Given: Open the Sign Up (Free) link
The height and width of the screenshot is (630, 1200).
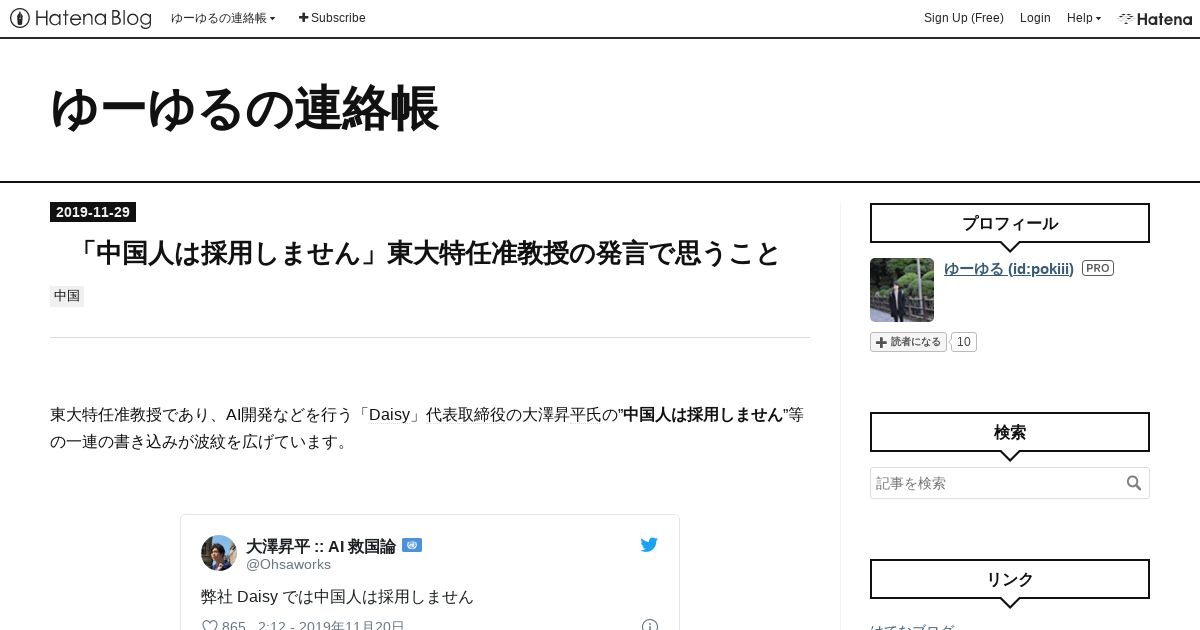Looking at the screenshot, I should (x=963, y=18).
